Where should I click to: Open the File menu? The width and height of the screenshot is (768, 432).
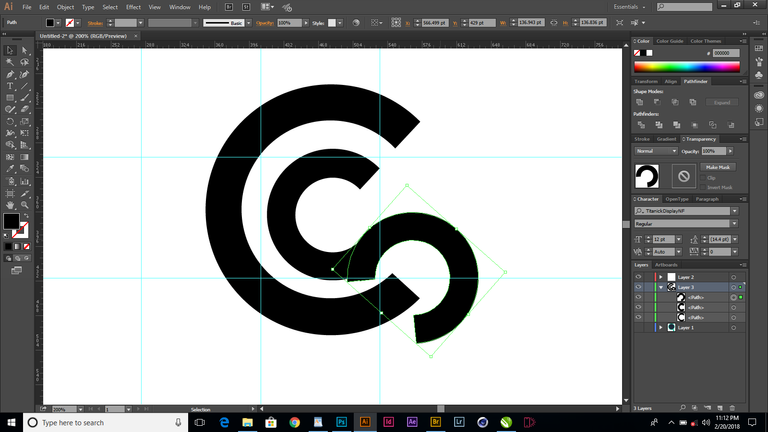tap(26, 7)
